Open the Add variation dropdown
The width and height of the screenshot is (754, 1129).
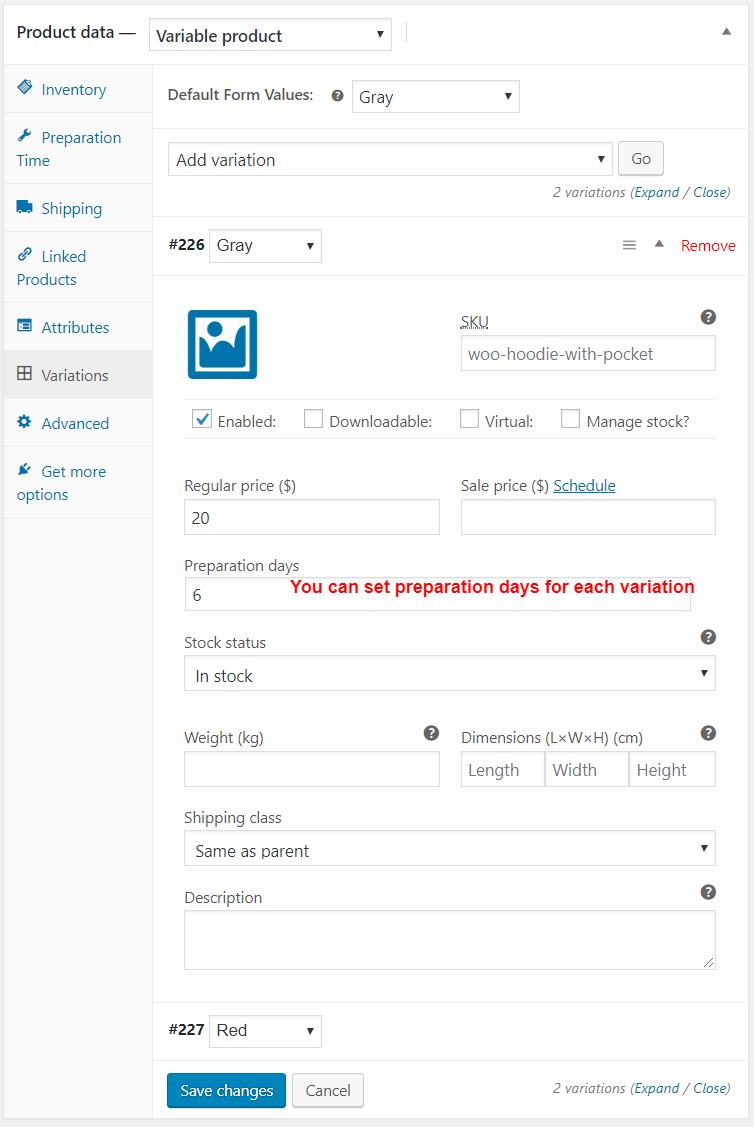tap(390, 159)
